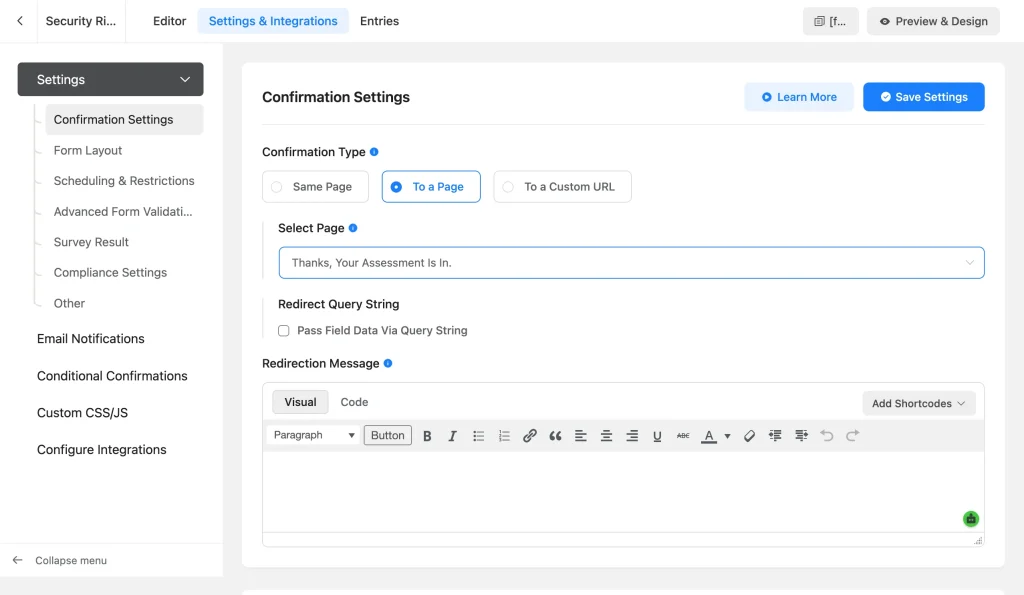Insert a bulleted list
Viewport: 1024px width, 595px height.
click(x=479, y=436)
